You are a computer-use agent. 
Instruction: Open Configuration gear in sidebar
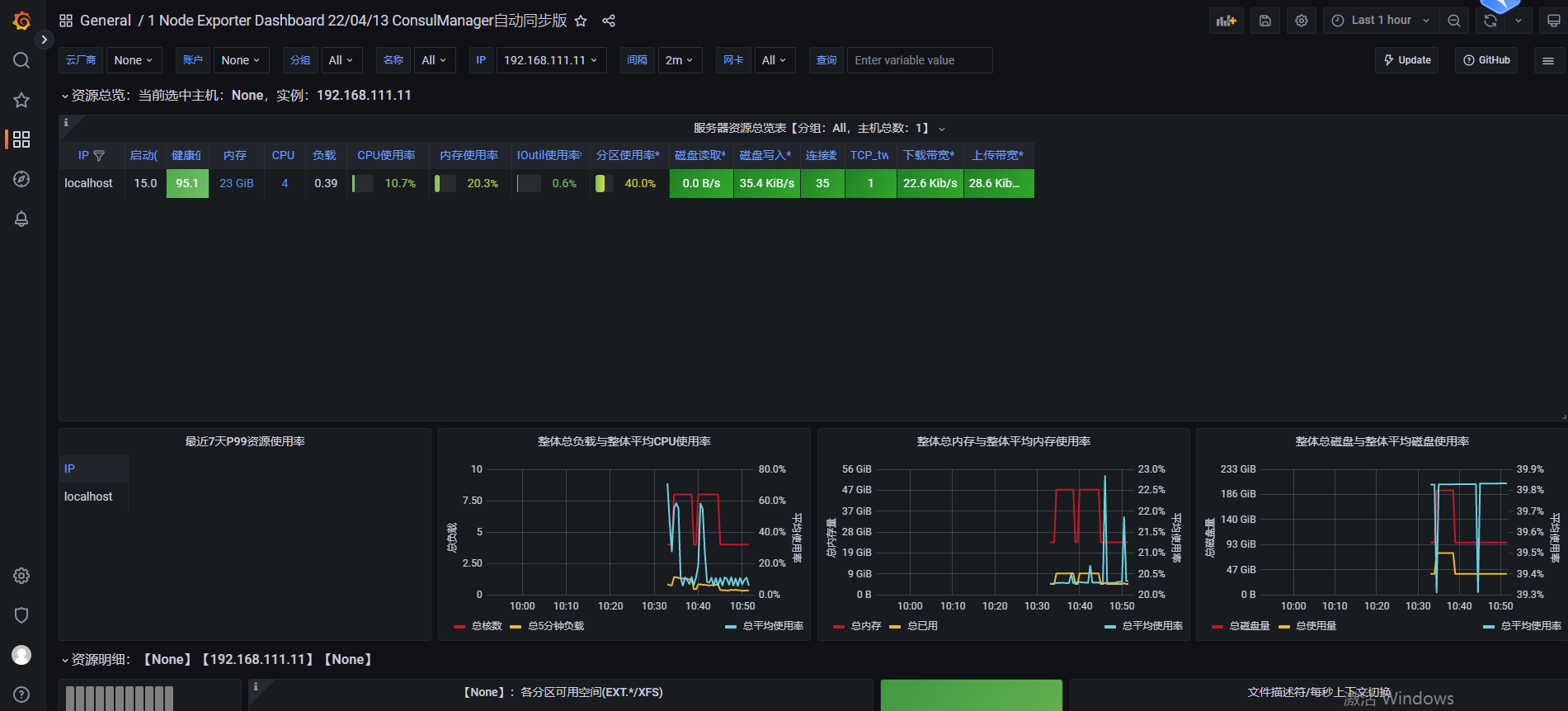[21, 576]
